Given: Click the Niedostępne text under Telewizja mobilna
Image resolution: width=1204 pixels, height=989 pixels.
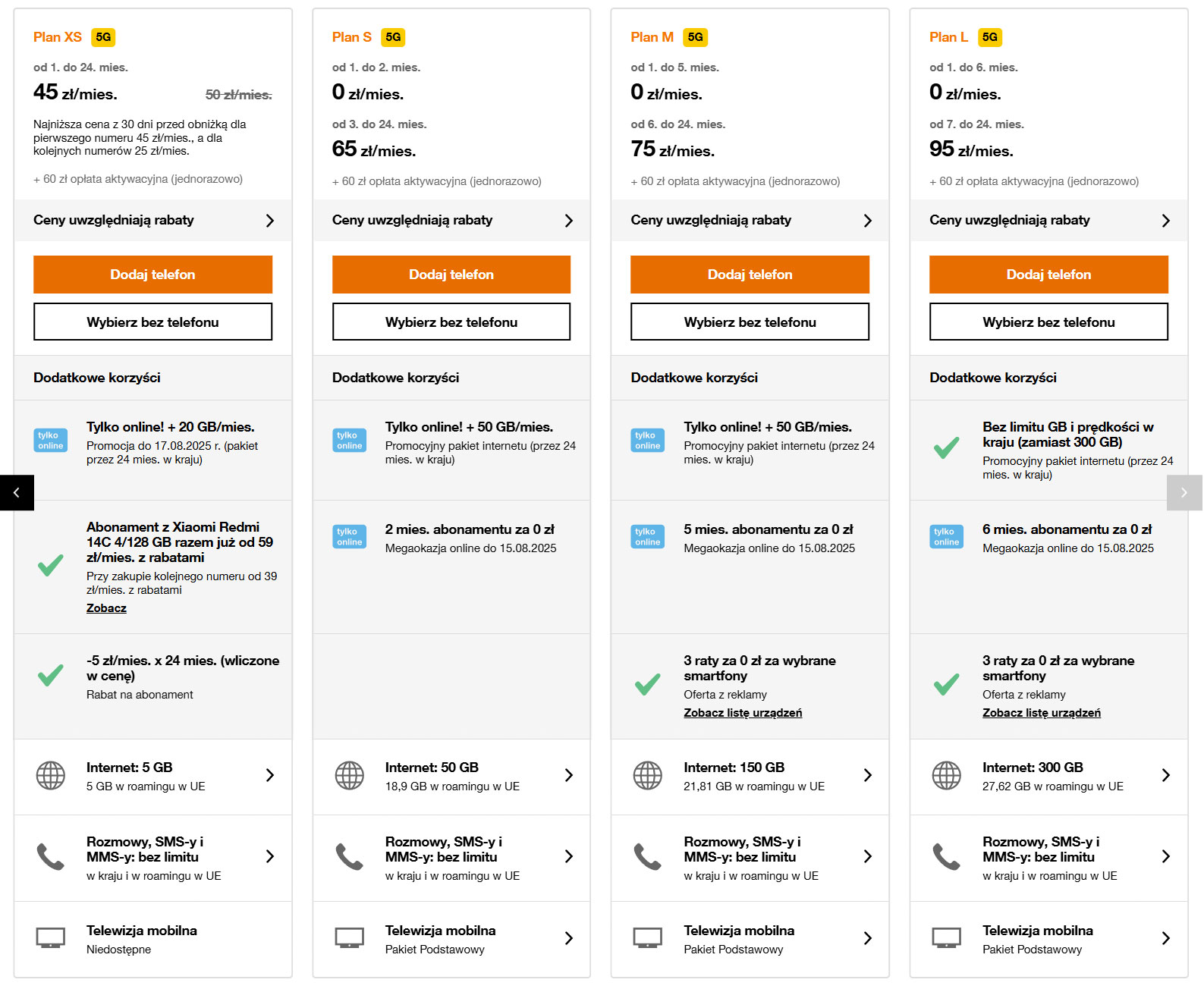Looking at the screenshot, I should pos(118,950).
